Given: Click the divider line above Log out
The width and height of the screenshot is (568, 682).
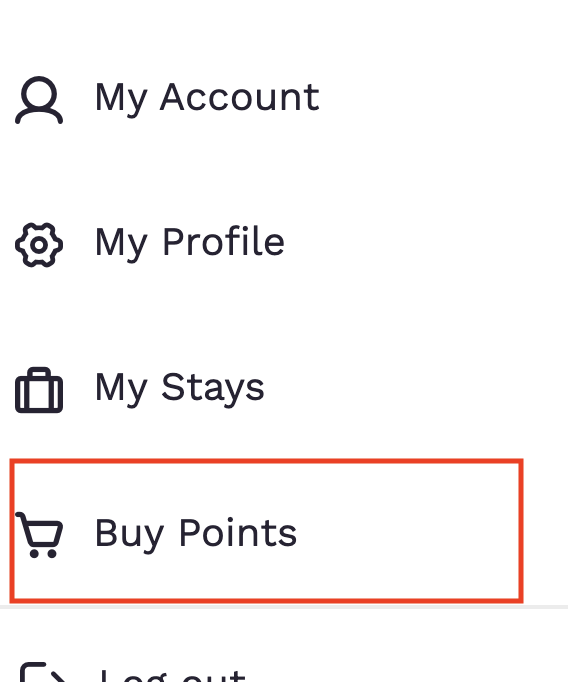Looking at the screenshot, I should 284,607.
